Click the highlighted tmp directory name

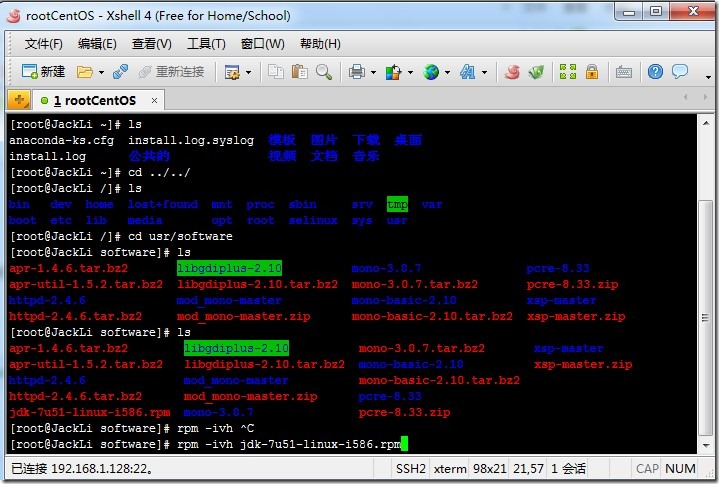(x=397, y=204)
